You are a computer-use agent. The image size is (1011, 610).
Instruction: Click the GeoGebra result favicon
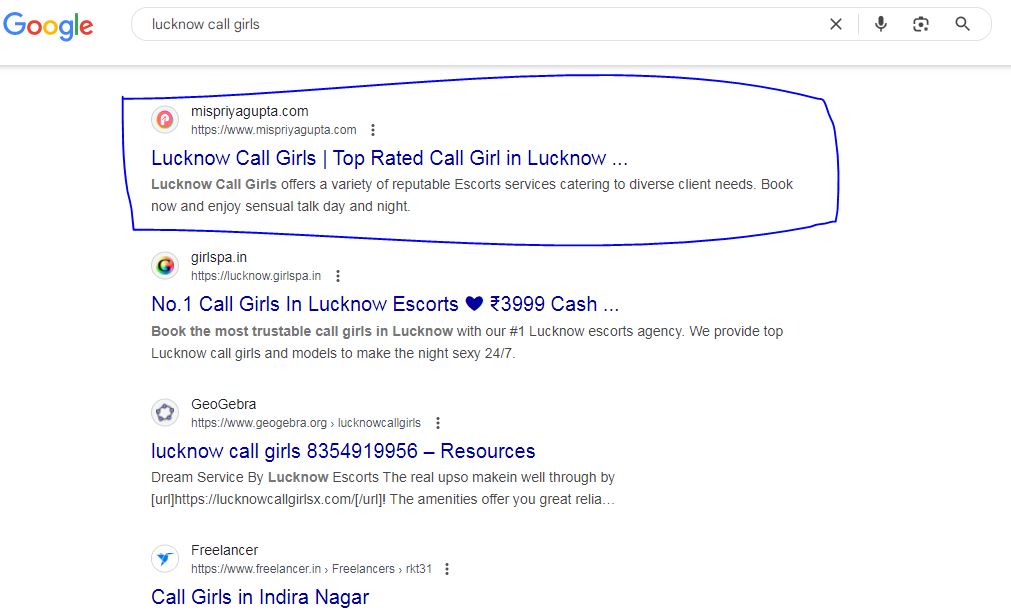(164, 412)
